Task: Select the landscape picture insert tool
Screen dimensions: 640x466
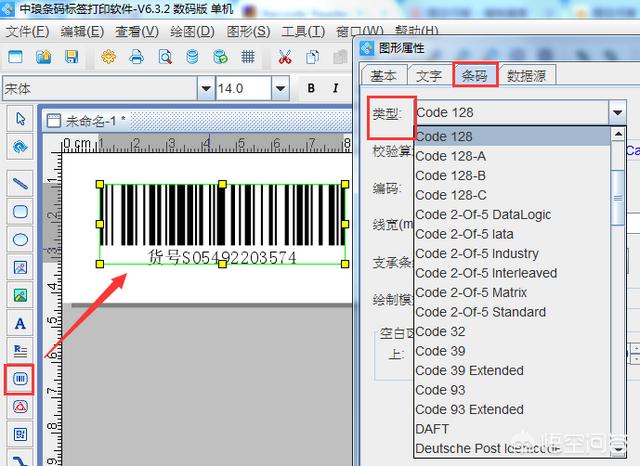Action: (x=20, y=295)
